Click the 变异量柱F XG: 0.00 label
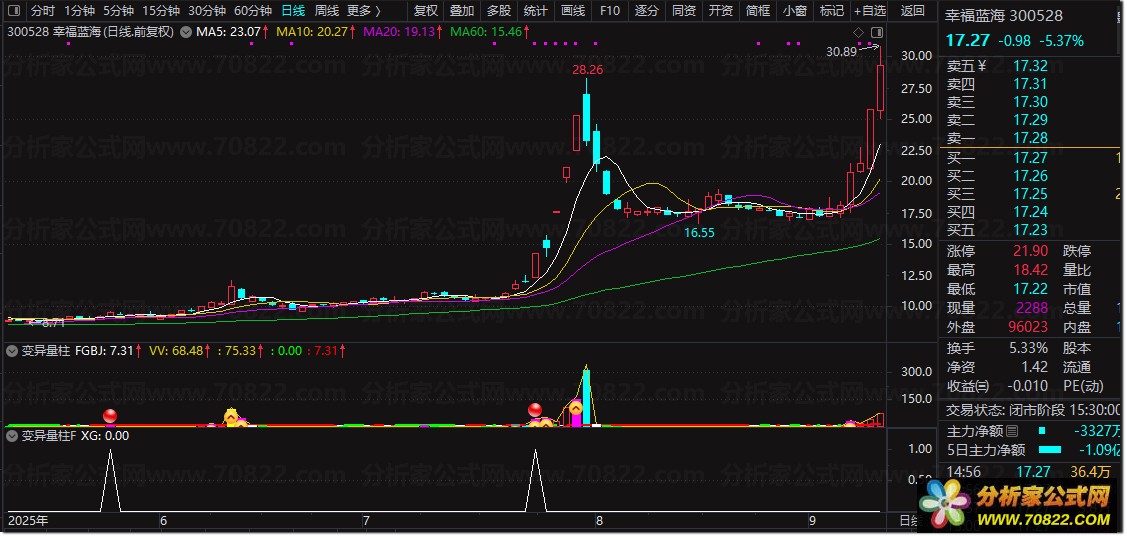Image resolution: width=1127 pixels, height=536 pixels. [x=75, y=435]
